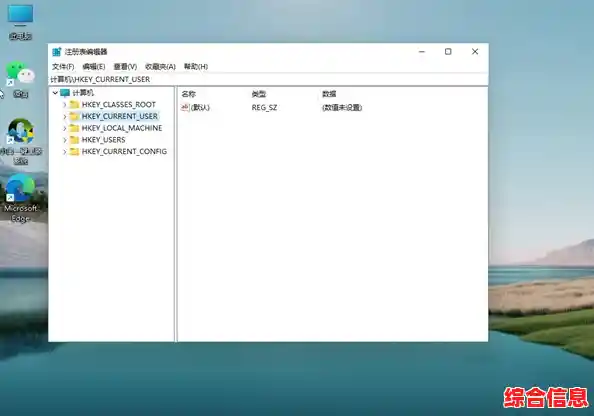This screenshot has width=594, height=416.
Task: Click the 数据 column header
Action: pos(329,94)
